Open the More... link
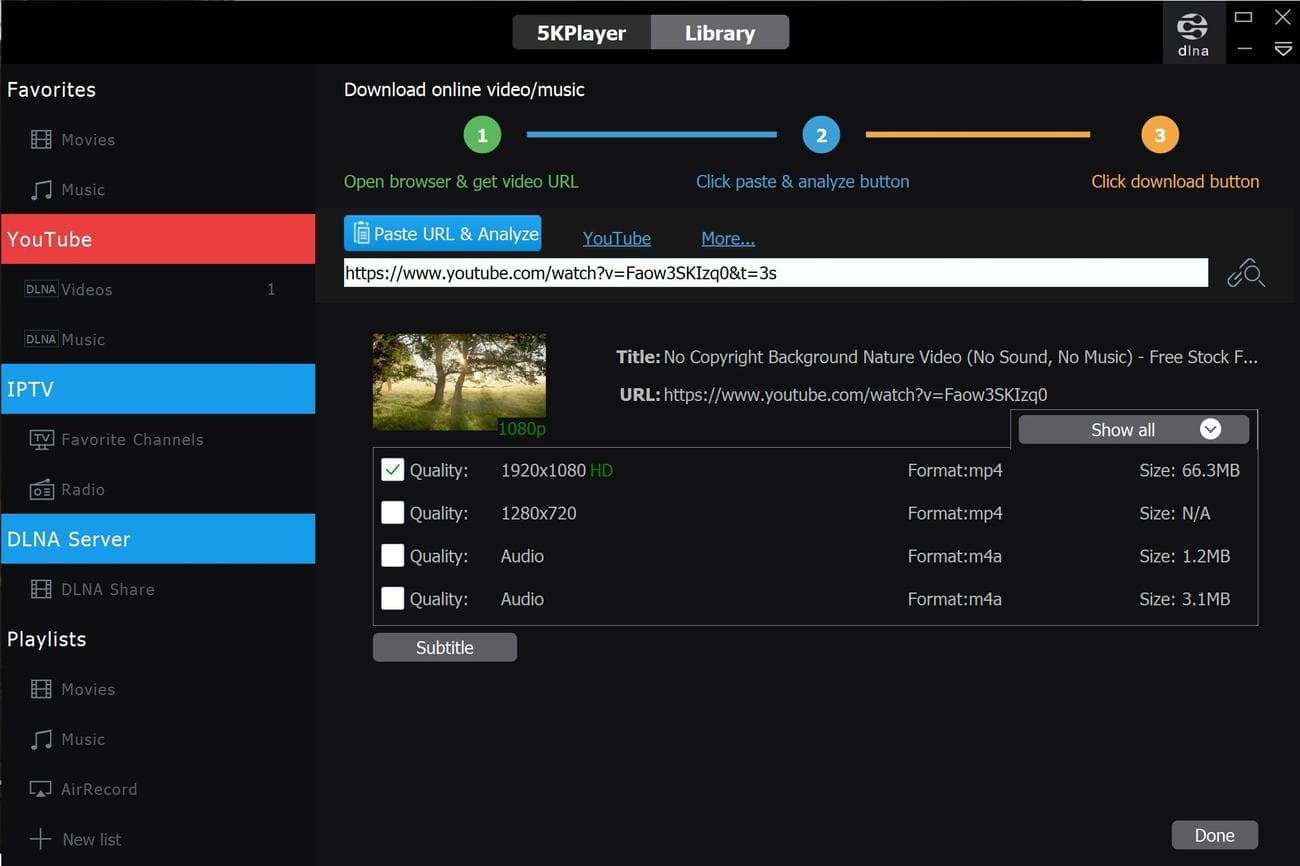Screen dimensions: 1300x866 pos(727,239)
